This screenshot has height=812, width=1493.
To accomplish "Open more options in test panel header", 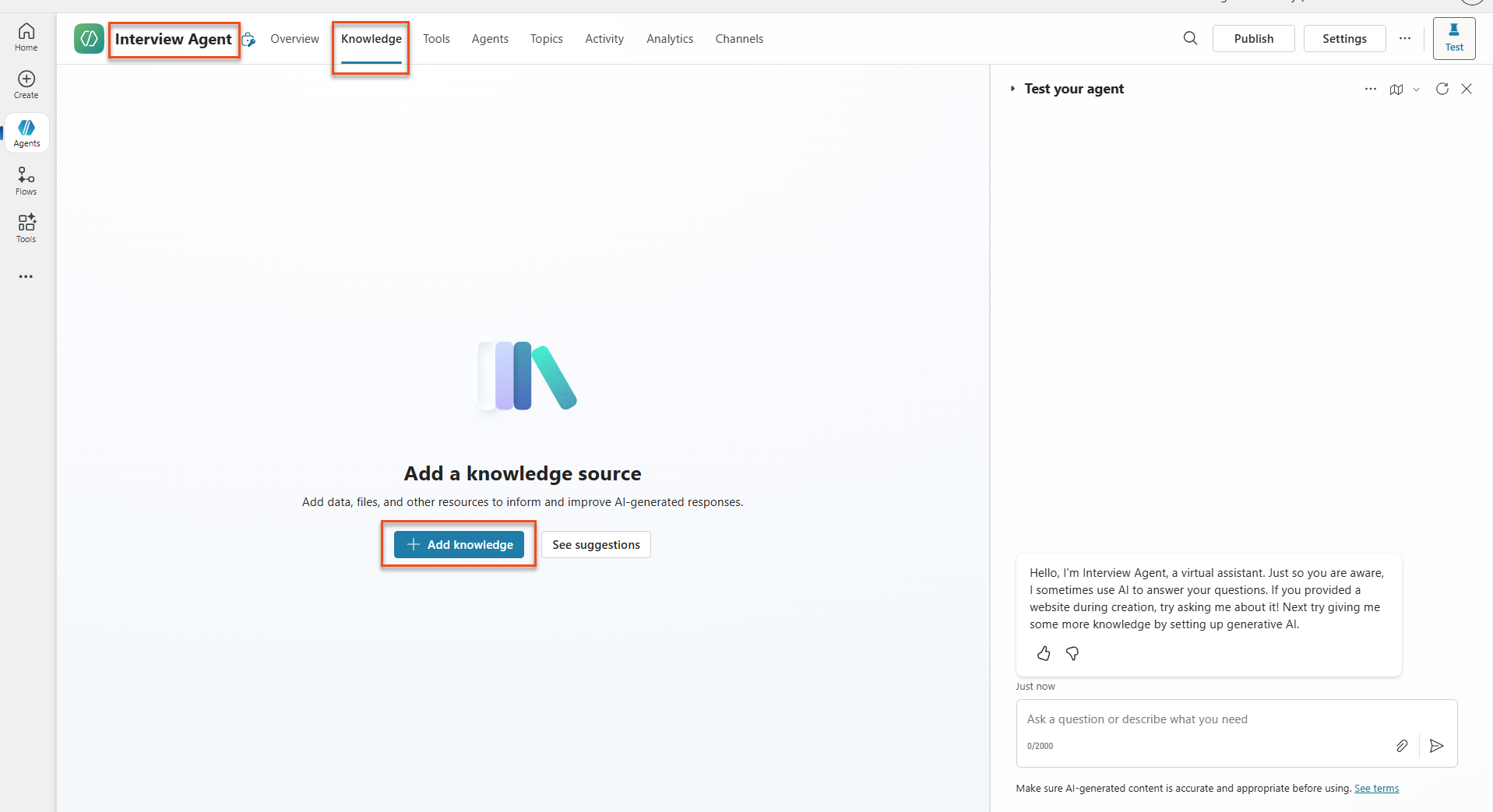I will [x=1371, y=89].
